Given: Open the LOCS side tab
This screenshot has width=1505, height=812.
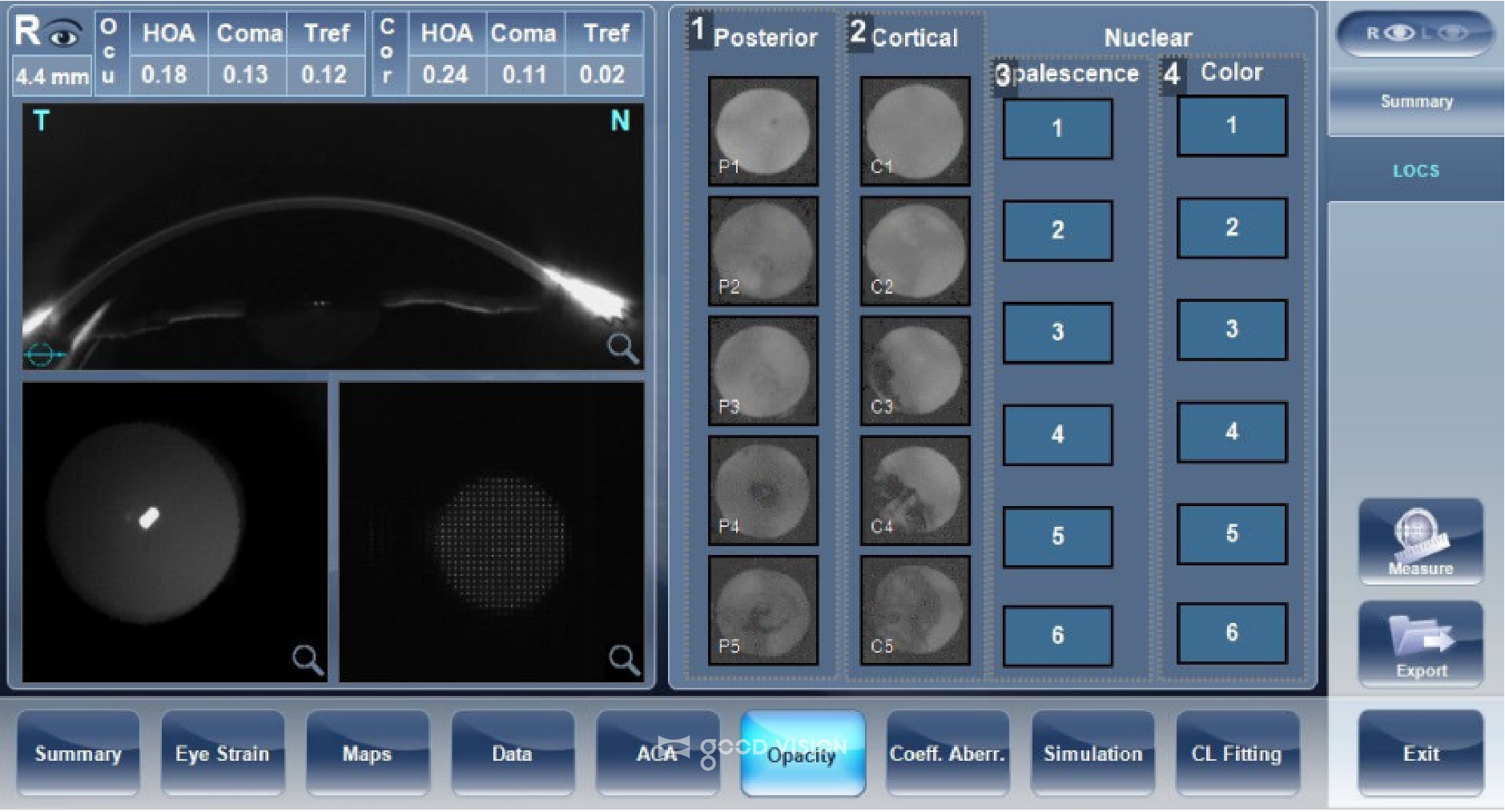Looking at the screenshot, I should click(1415, 171).
